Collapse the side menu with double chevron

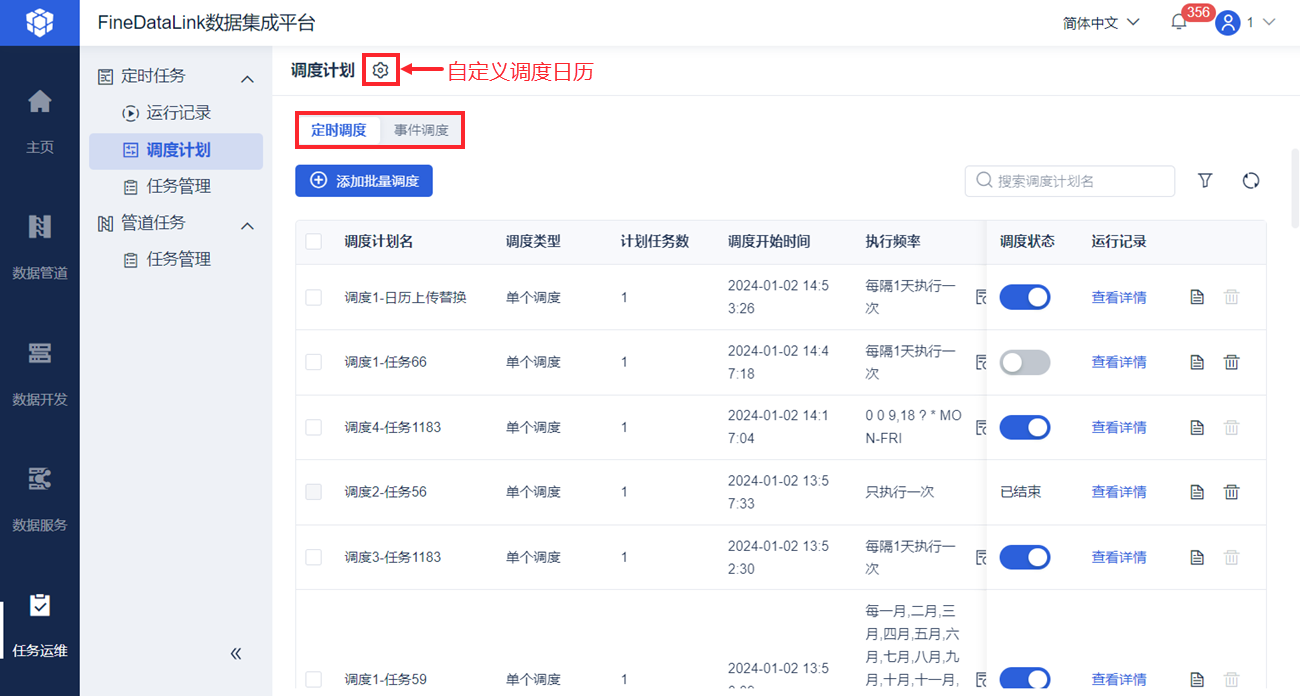click(236, 653)
